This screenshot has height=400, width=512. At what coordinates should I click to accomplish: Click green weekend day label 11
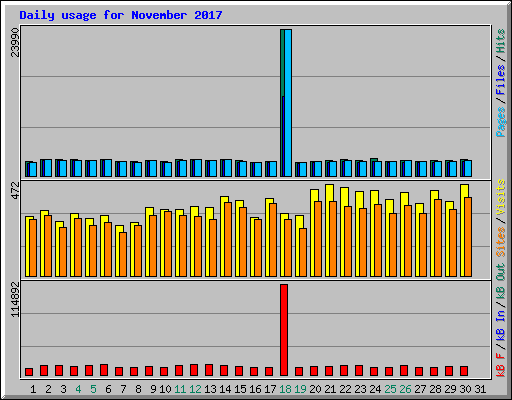click(x=180, y=389)
